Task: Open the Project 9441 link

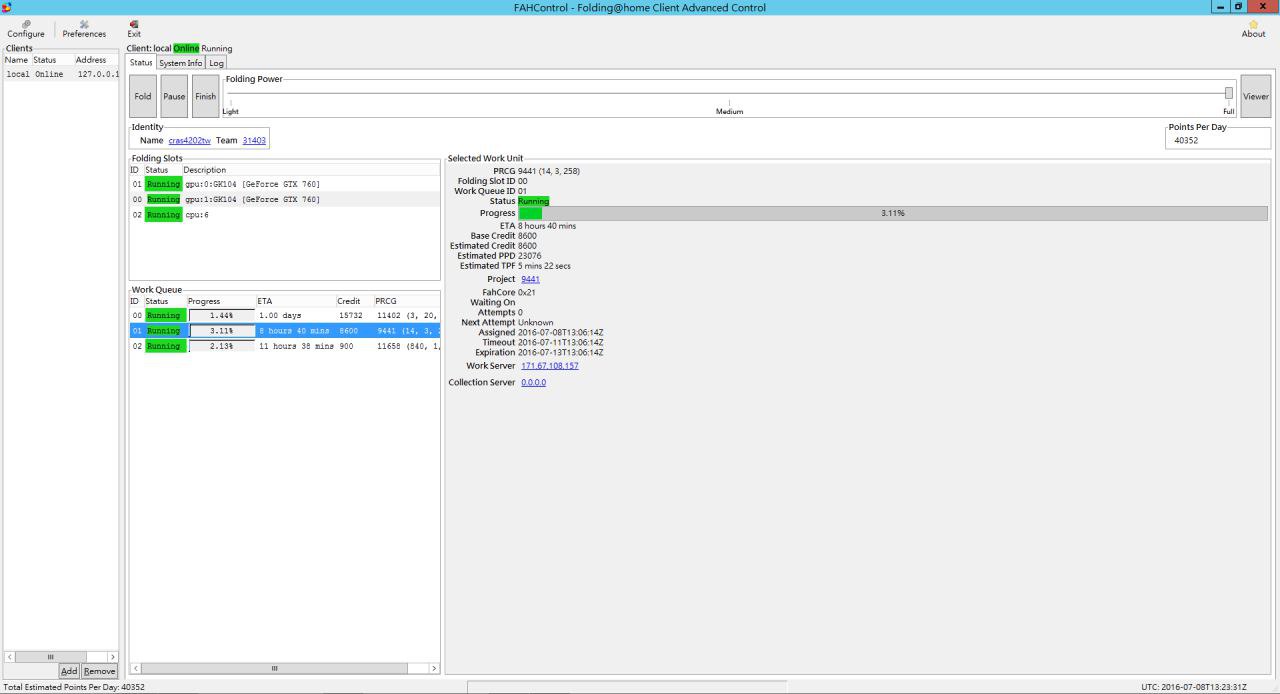Action: click(x=530, y=279)
